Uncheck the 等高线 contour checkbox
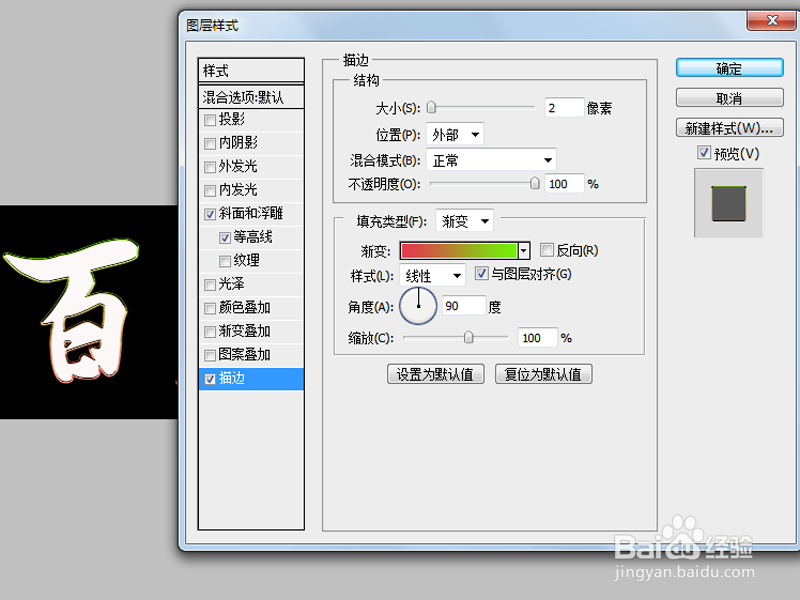Viewport: 800px width, 600px height. 224,238
